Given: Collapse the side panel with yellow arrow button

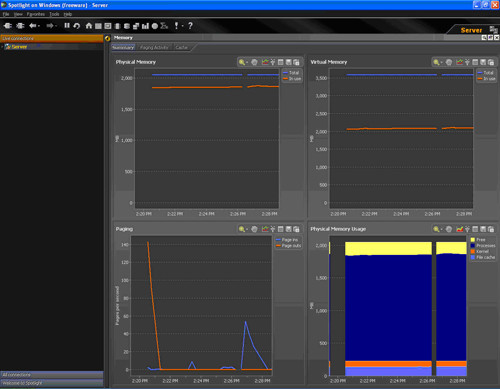Looking at the screenshot, I should click(x=107, y=38).
